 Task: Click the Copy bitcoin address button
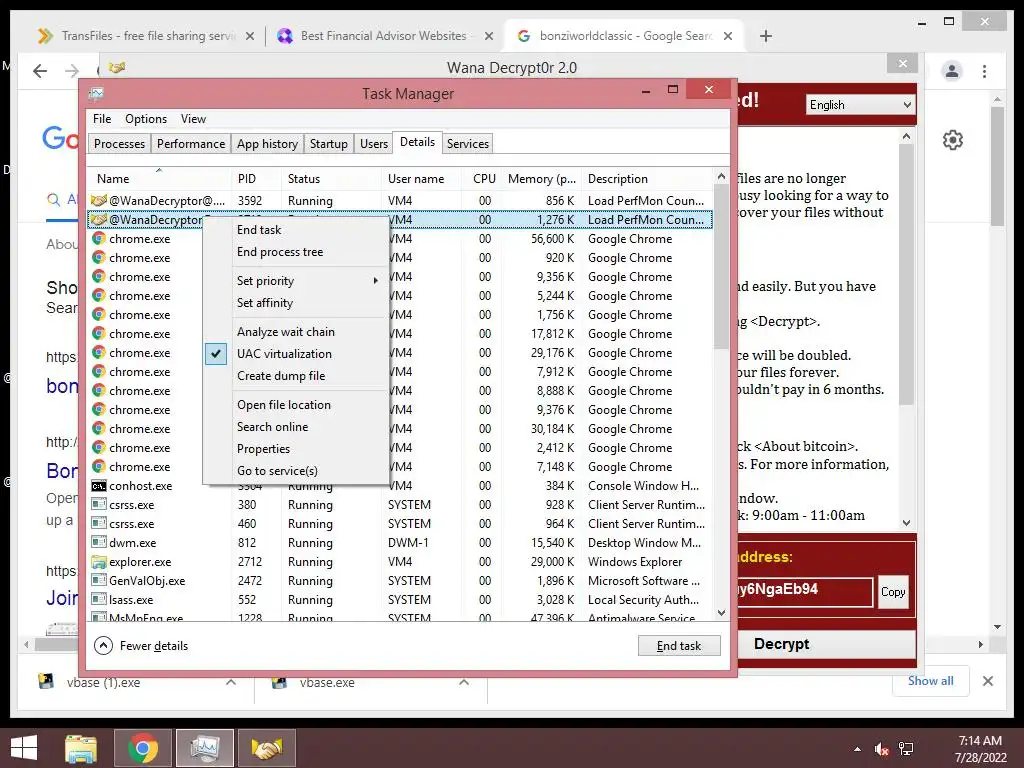tap(893, 592)
